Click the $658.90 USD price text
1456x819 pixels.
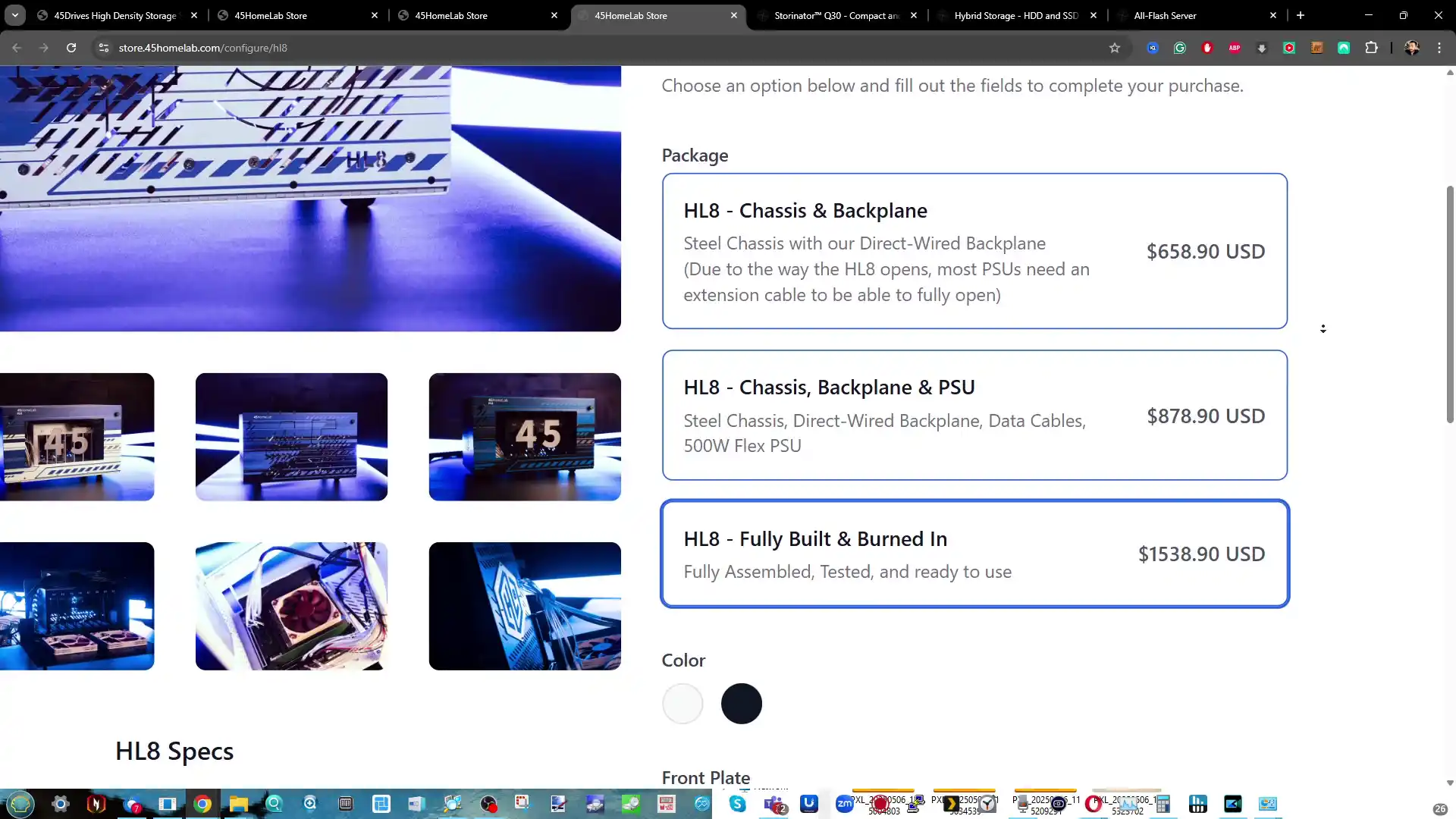coord(1206,251)
